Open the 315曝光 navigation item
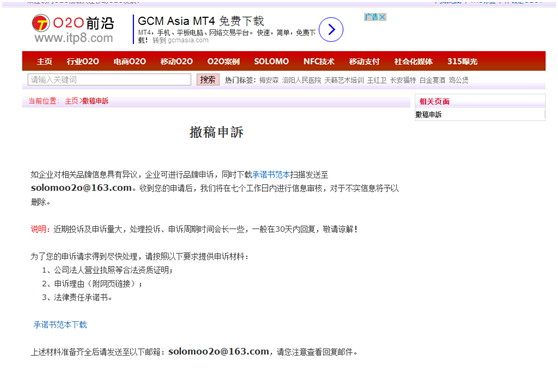 point(462,62)
